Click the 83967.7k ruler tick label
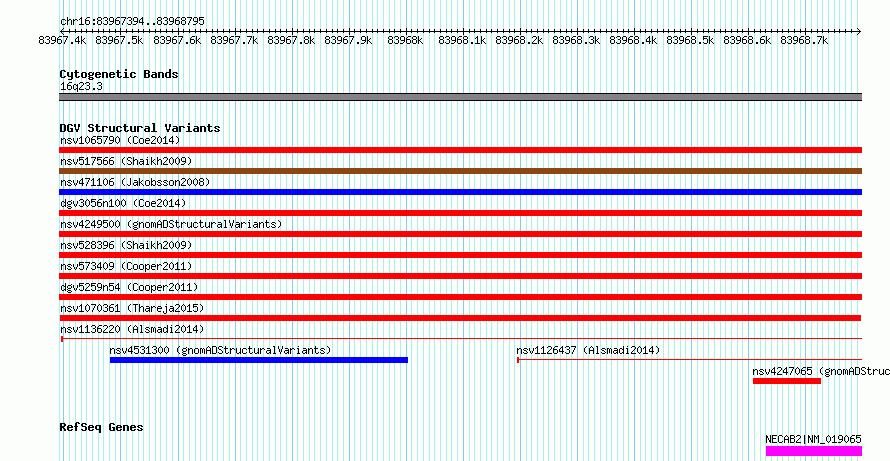This screenshot has height=461, width=890. pyautogui.click(x=234, y=40)
